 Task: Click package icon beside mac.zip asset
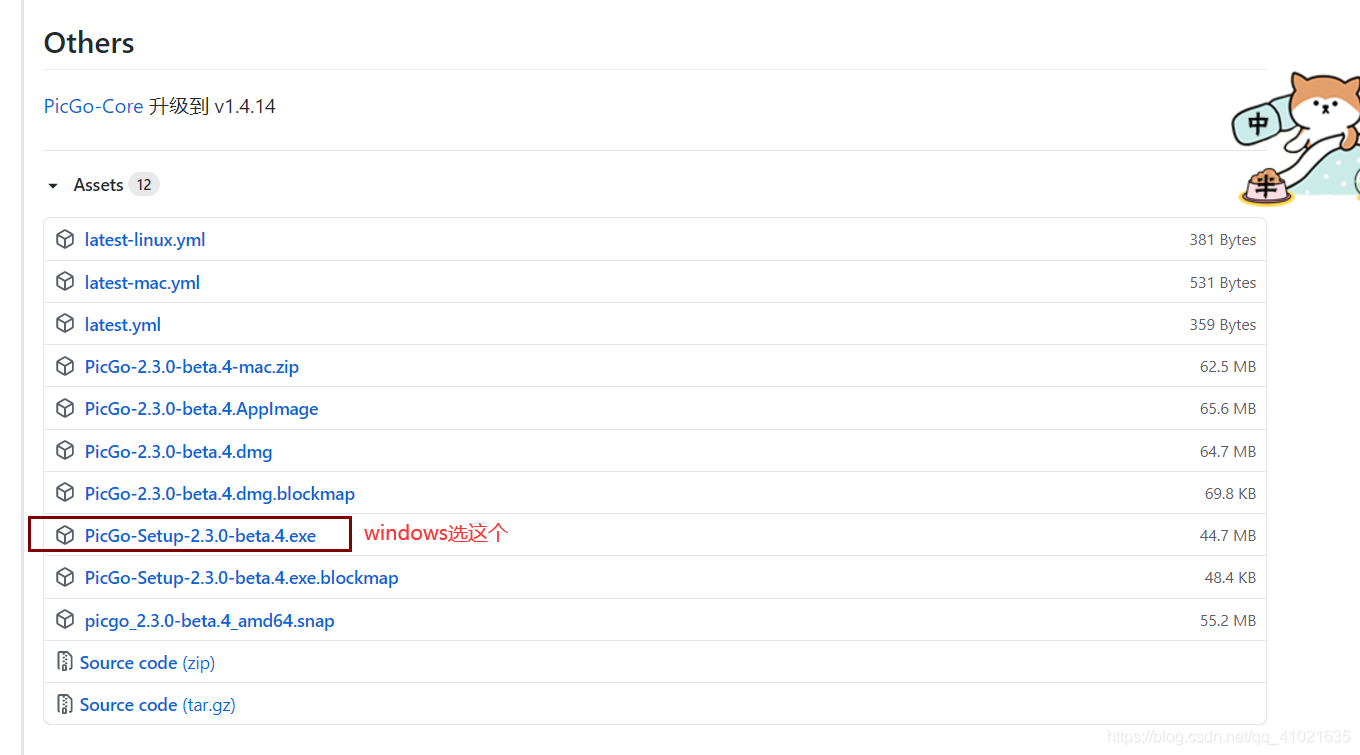65,367
